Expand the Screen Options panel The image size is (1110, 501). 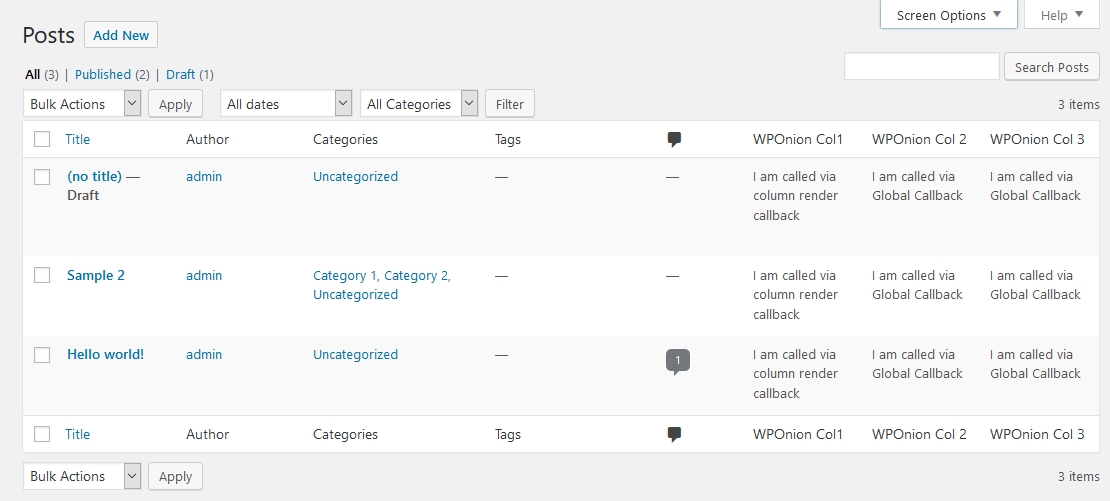[x=948, y=15]
